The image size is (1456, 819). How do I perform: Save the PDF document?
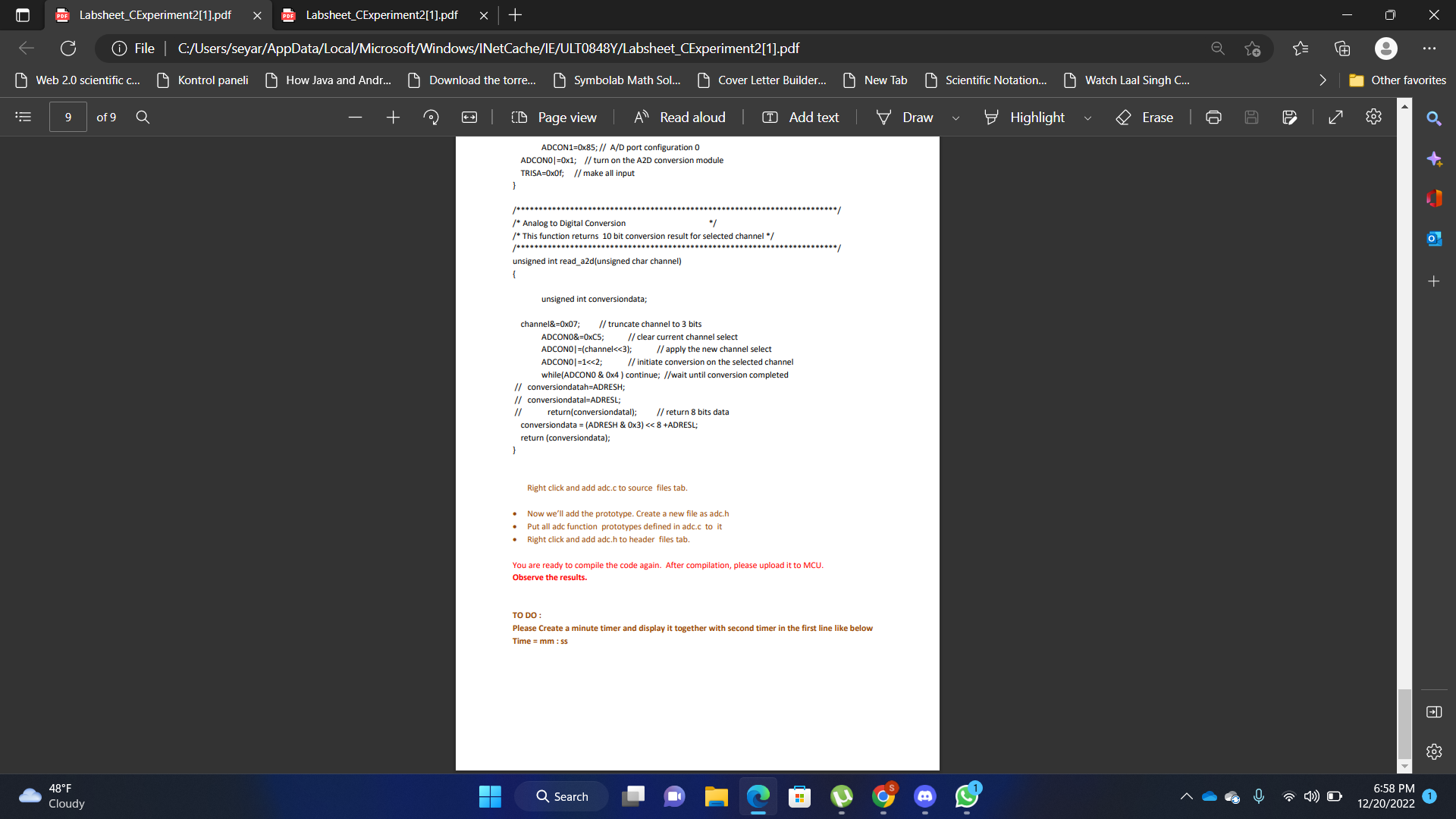coord(1251,117)
